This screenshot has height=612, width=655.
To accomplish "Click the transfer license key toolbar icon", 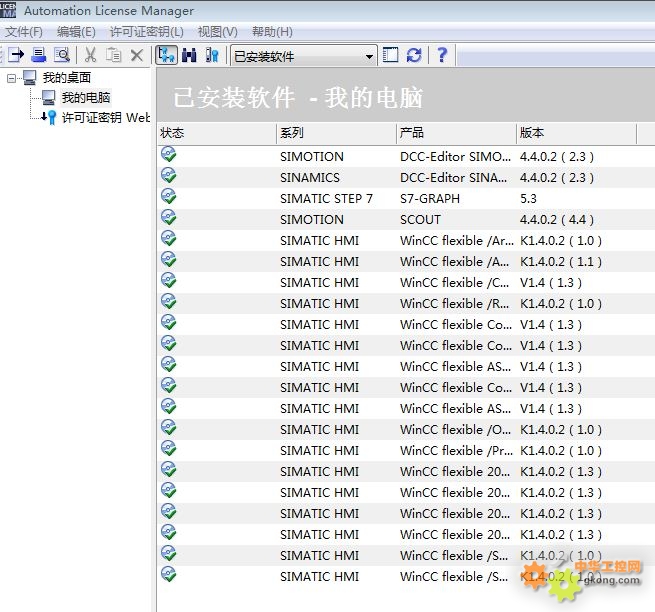I will 16,55.
